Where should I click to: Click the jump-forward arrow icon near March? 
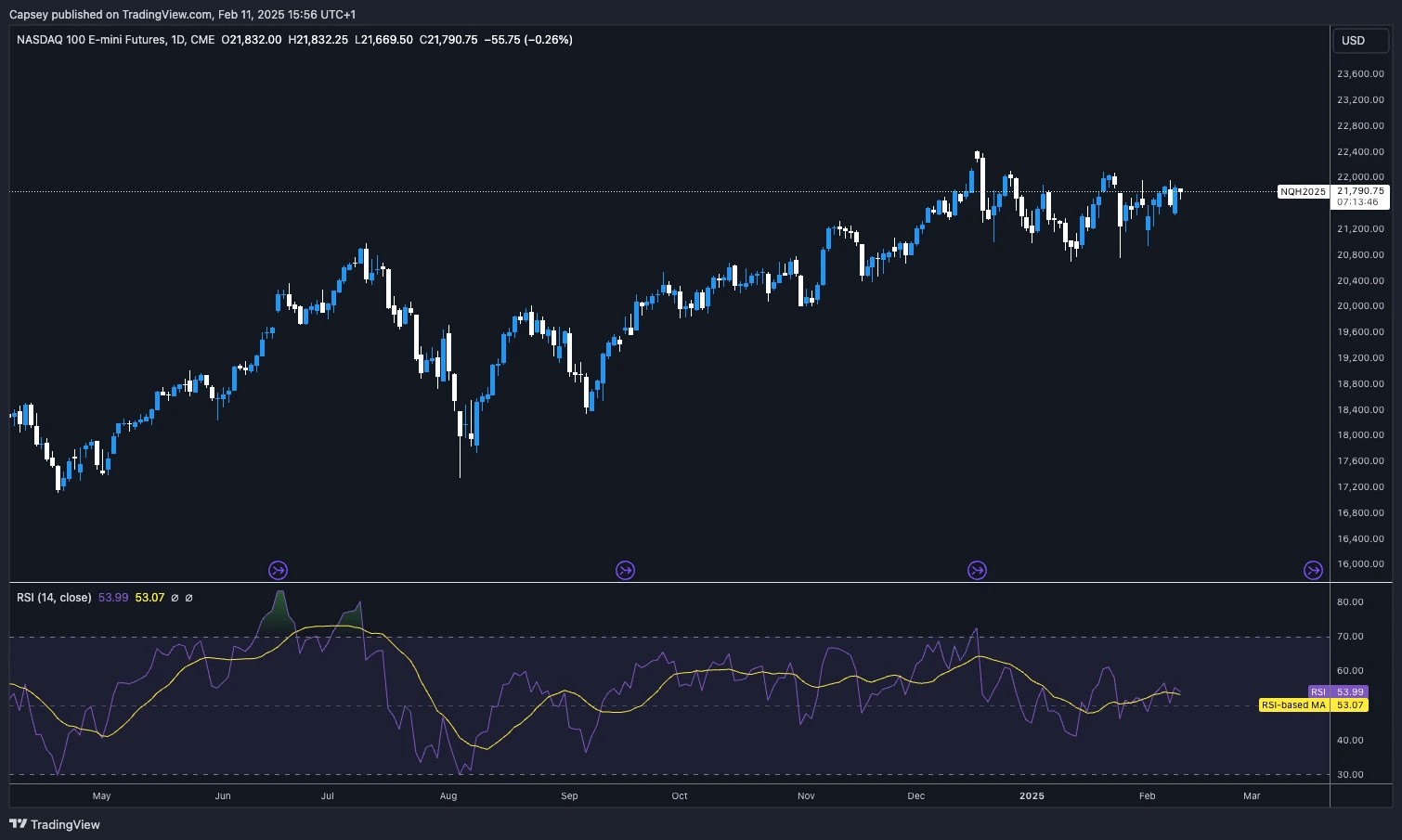click(x=1314, y=570)
